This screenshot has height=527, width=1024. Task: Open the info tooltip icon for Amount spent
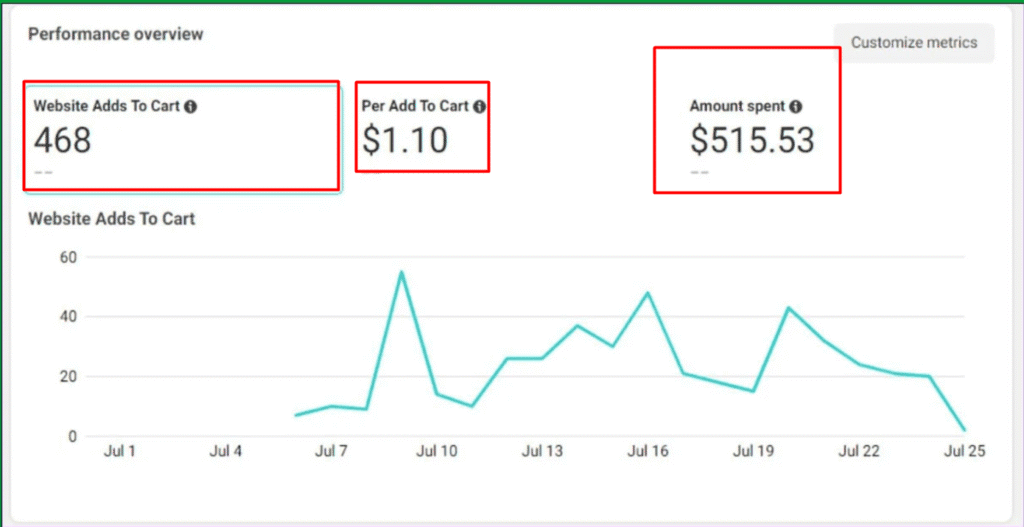[795, 106]
